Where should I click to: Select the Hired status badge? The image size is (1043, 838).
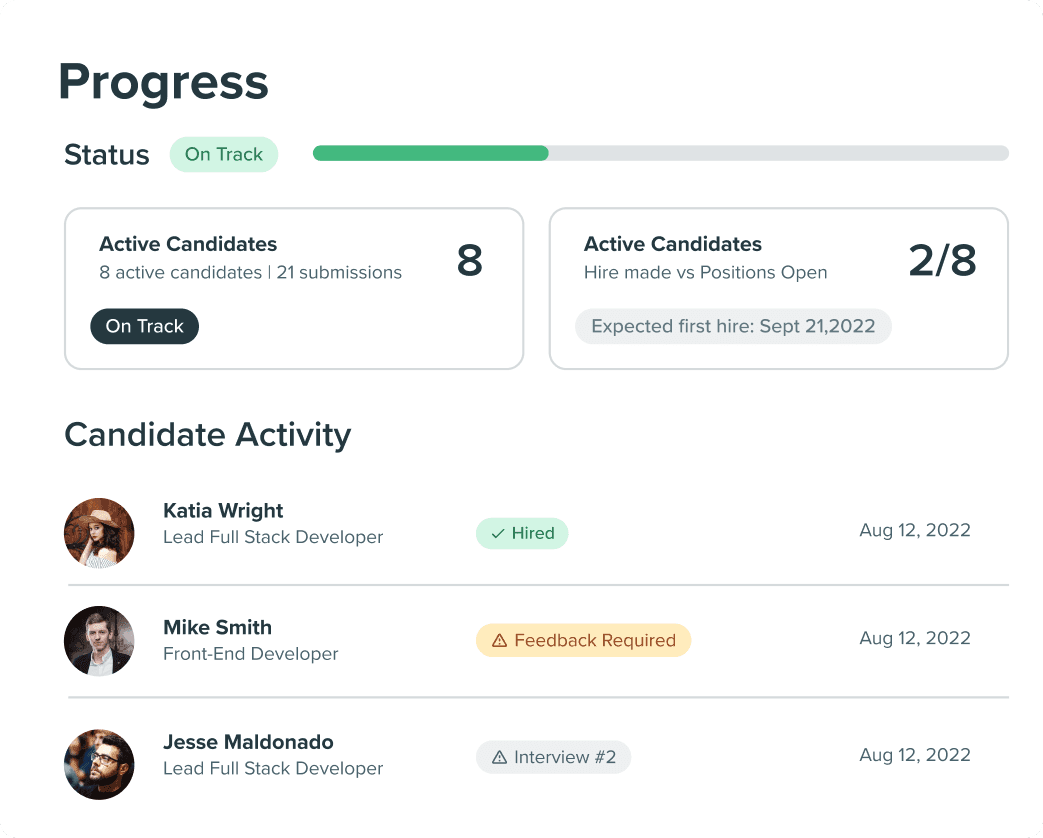point(522,533)
